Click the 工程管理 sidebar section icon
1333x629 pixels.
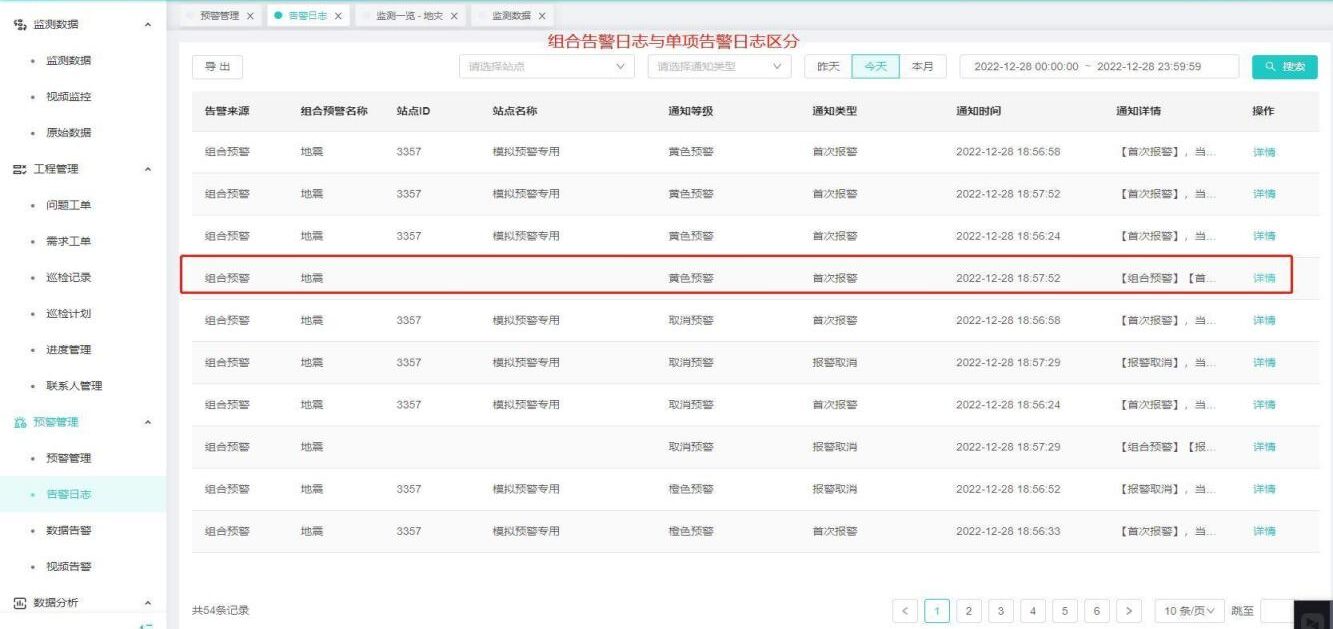[x=19, y=169]
